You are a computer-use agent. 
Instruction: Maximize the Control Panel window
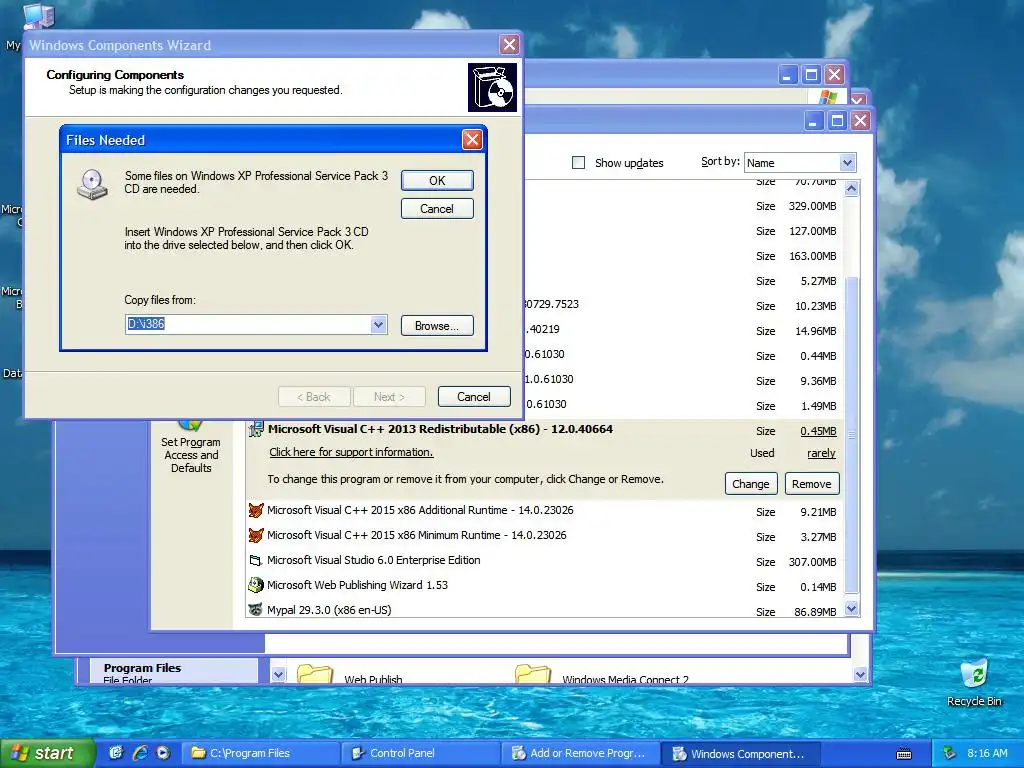tap(811, 74)
